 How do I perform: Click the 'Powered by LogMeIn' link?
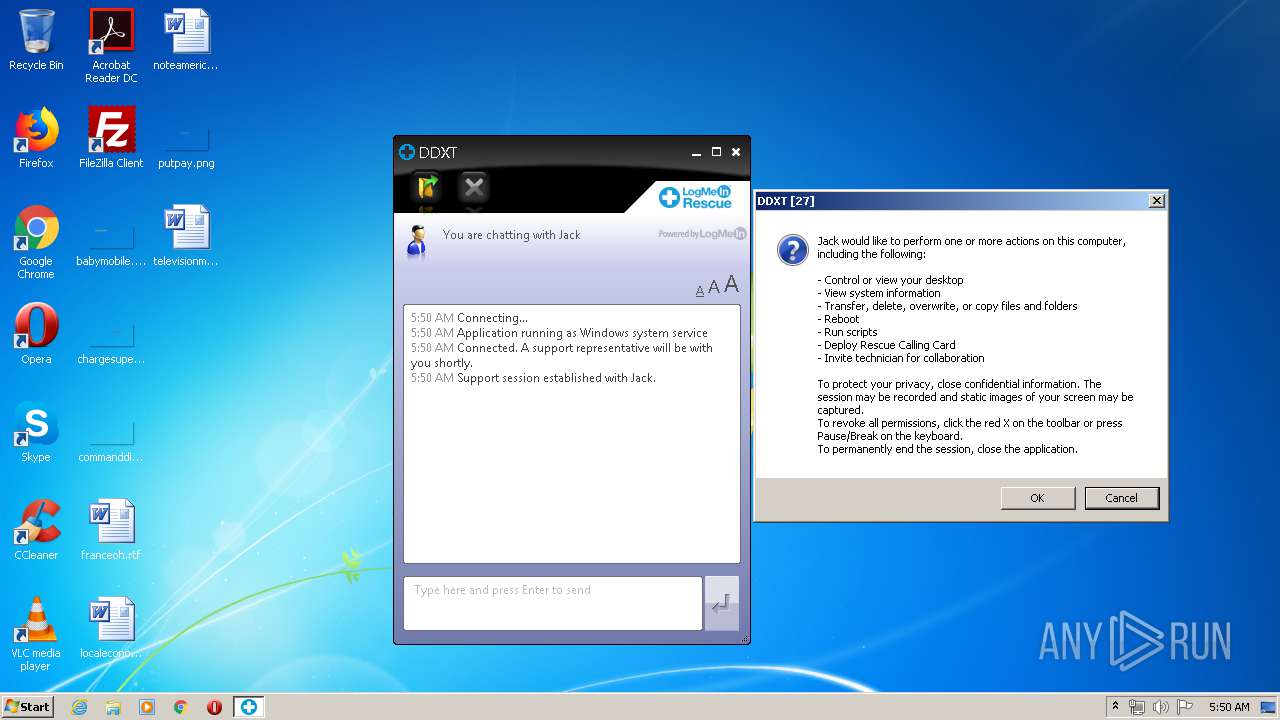(702, 234)
